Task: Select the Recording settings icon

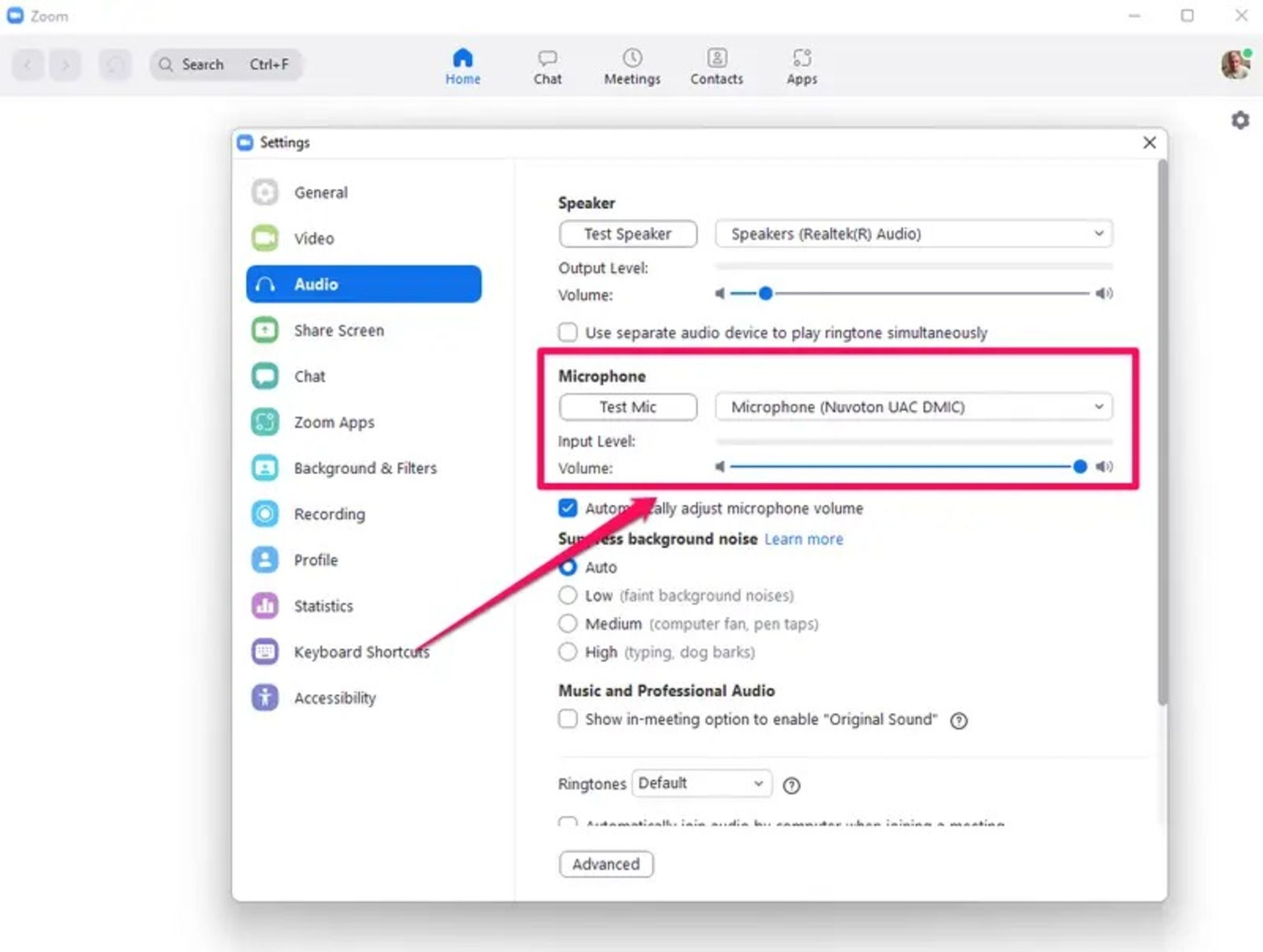Action: pyautogui.click(x=265, y=514)
